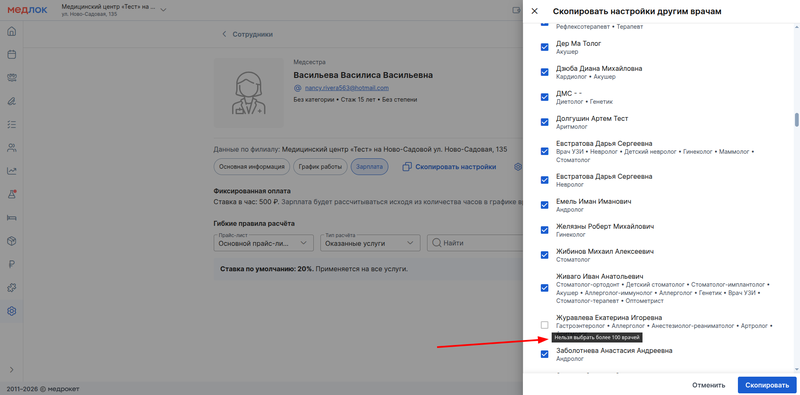Expand the sidebar with bottom chevron
The height and width of the screenshot is (395, 800).
click(x=11, y=369)
